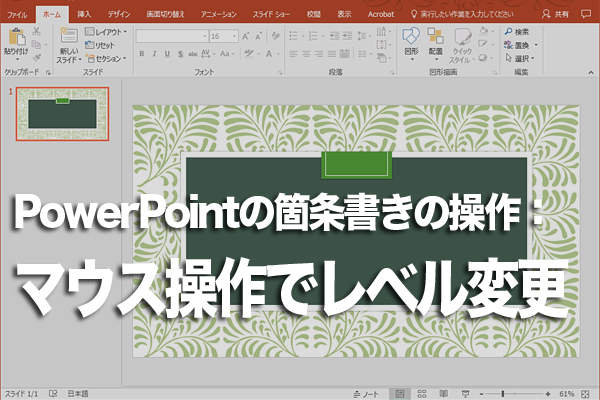Open the ファイル tab

tap(17, 15)
